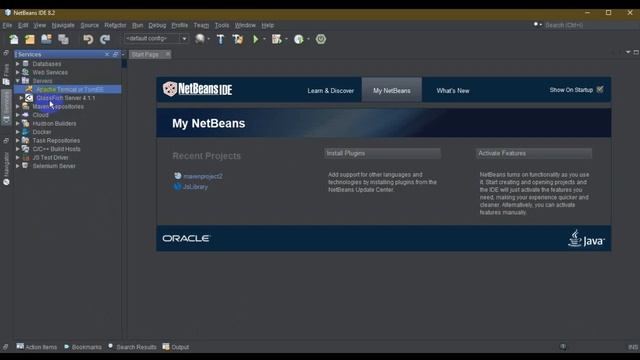640x360 pixels.
Task: Uncheck the Show On Startup checkbox
Action: [x=600, y=89]
